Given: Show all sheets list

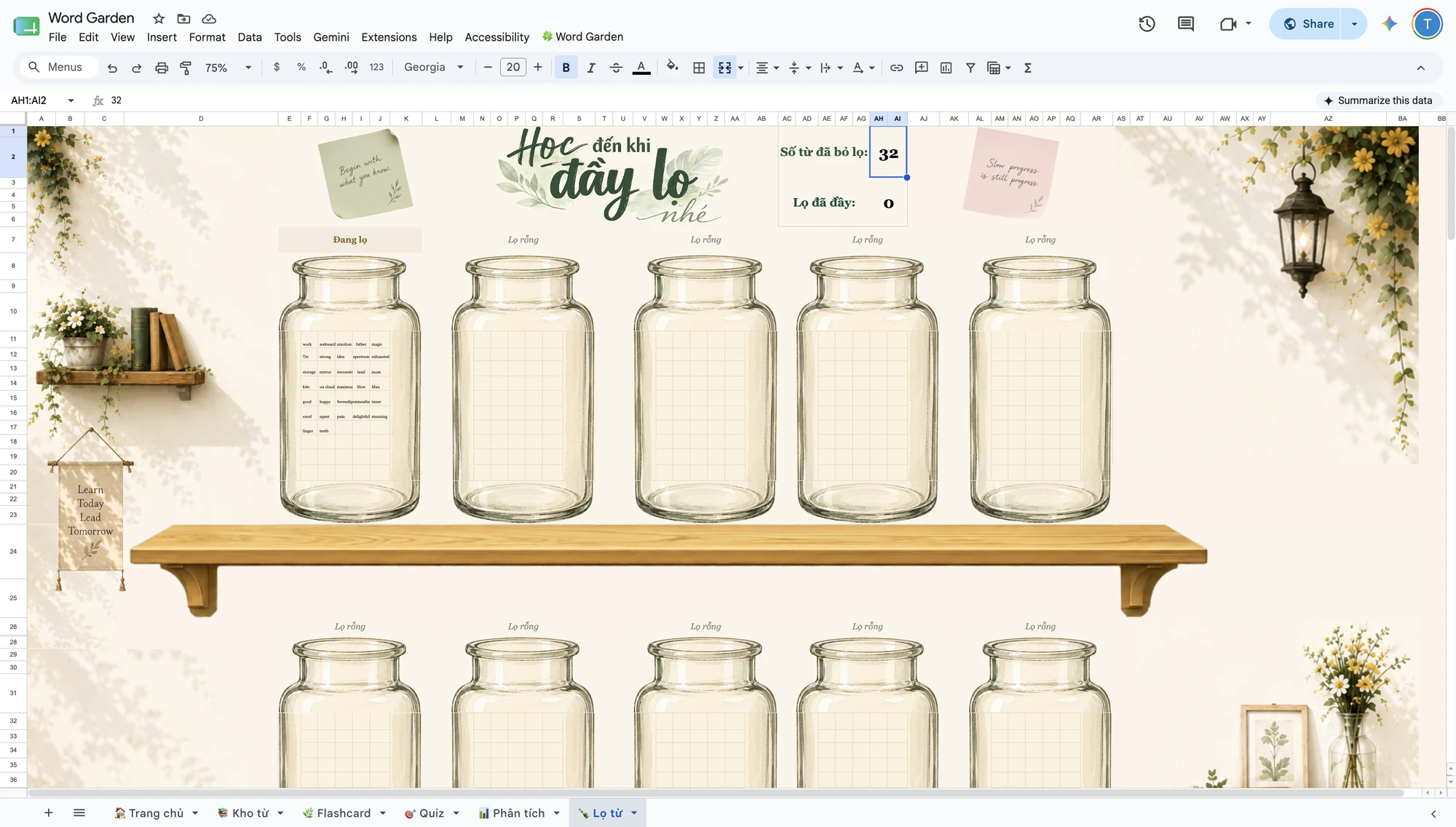Looking at the screenshot, I should click(79, 813).
